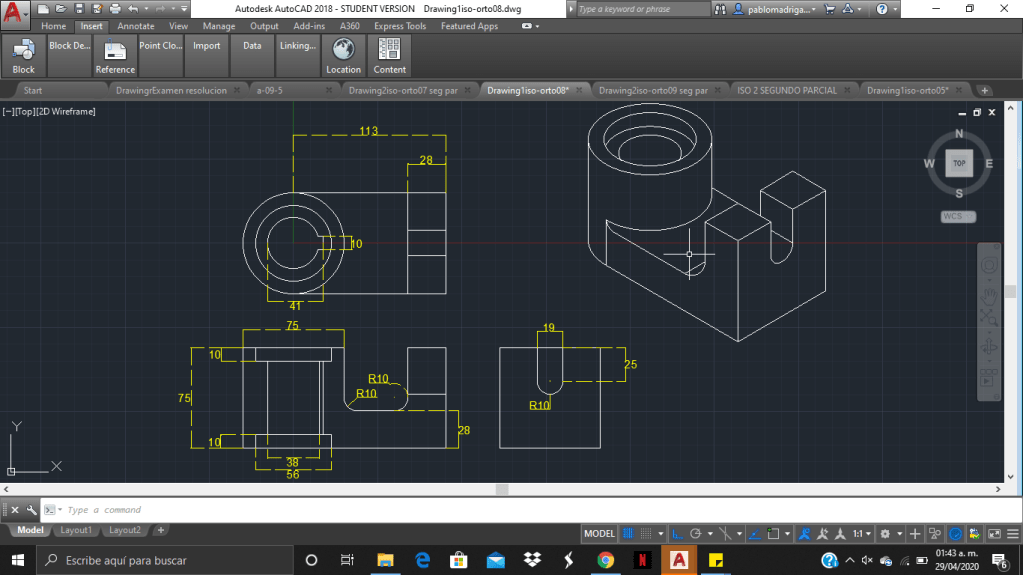Select the Pan hand tool in navigation bar

click(989, 294)
